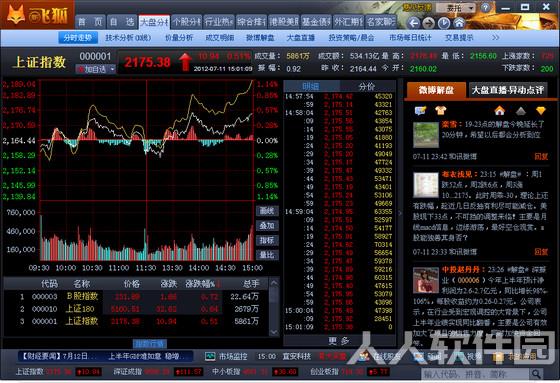Screen dimensions: 560x383
Task: Click the home icon in top header
Action: pyautogui.click(x=459, y=23)
